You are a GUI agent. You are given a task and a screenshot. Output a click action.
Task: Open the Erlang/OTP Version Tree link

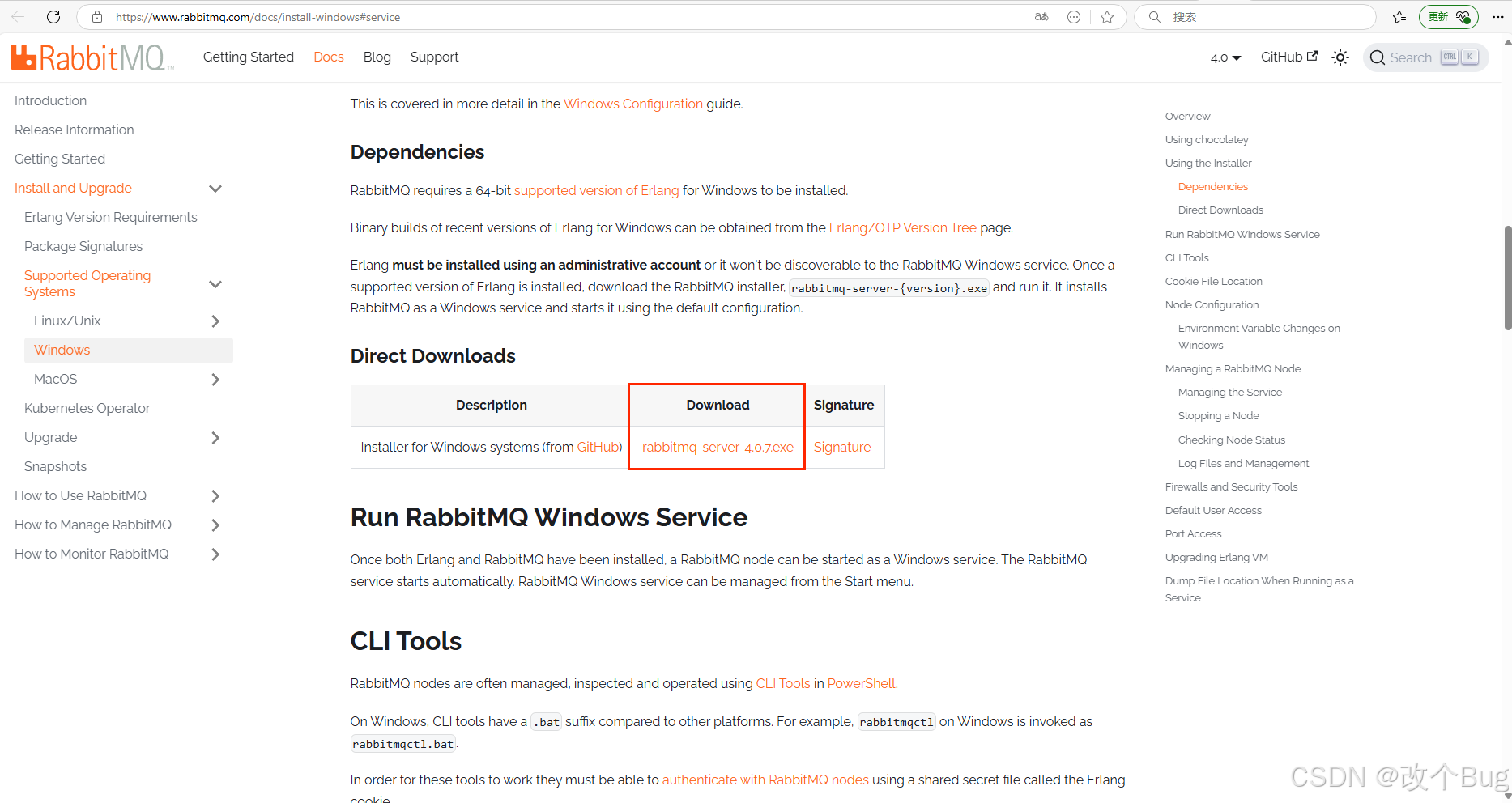tap(902, 227)
